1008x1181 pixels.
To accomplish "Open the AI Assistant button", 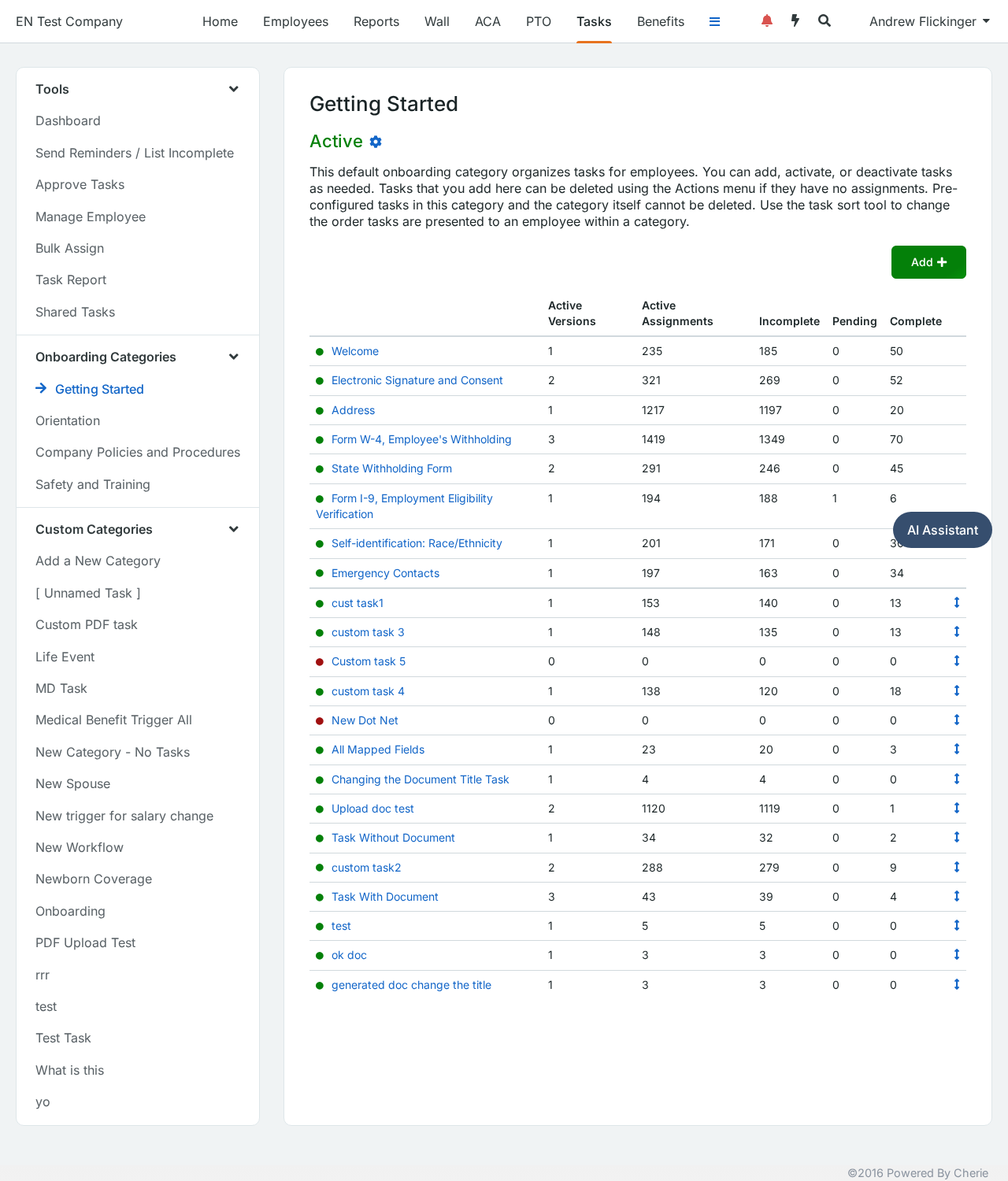I will tap(943, 530).
